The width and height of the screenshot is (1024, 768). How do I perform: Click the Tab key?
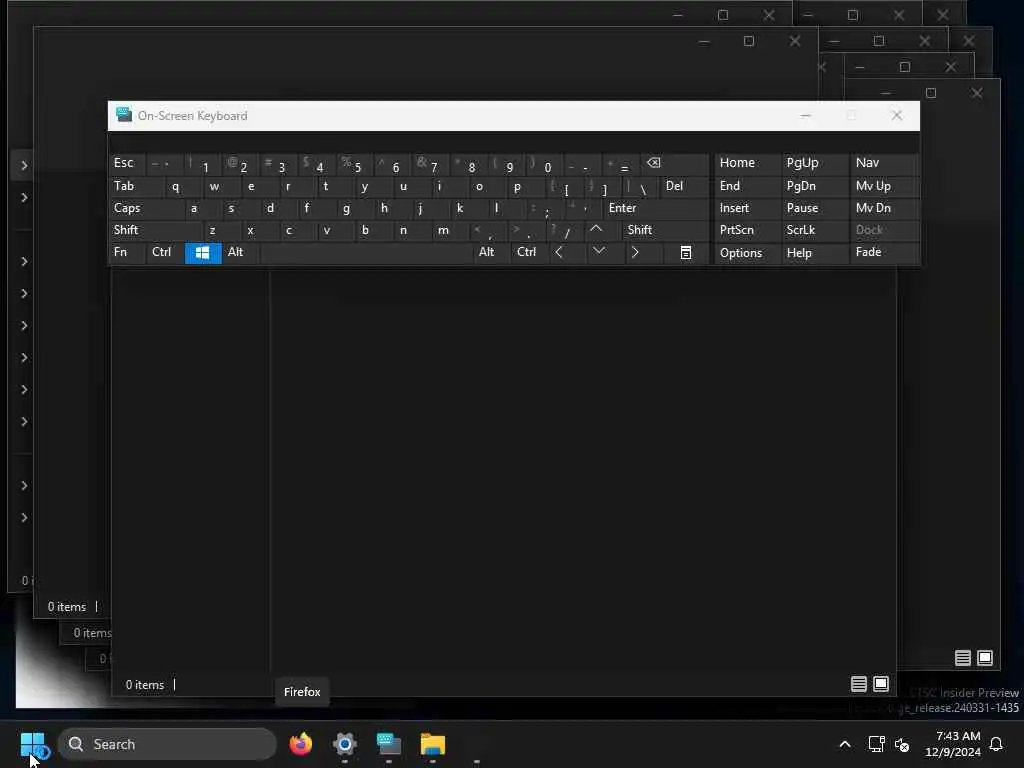[x=136, y=186]
